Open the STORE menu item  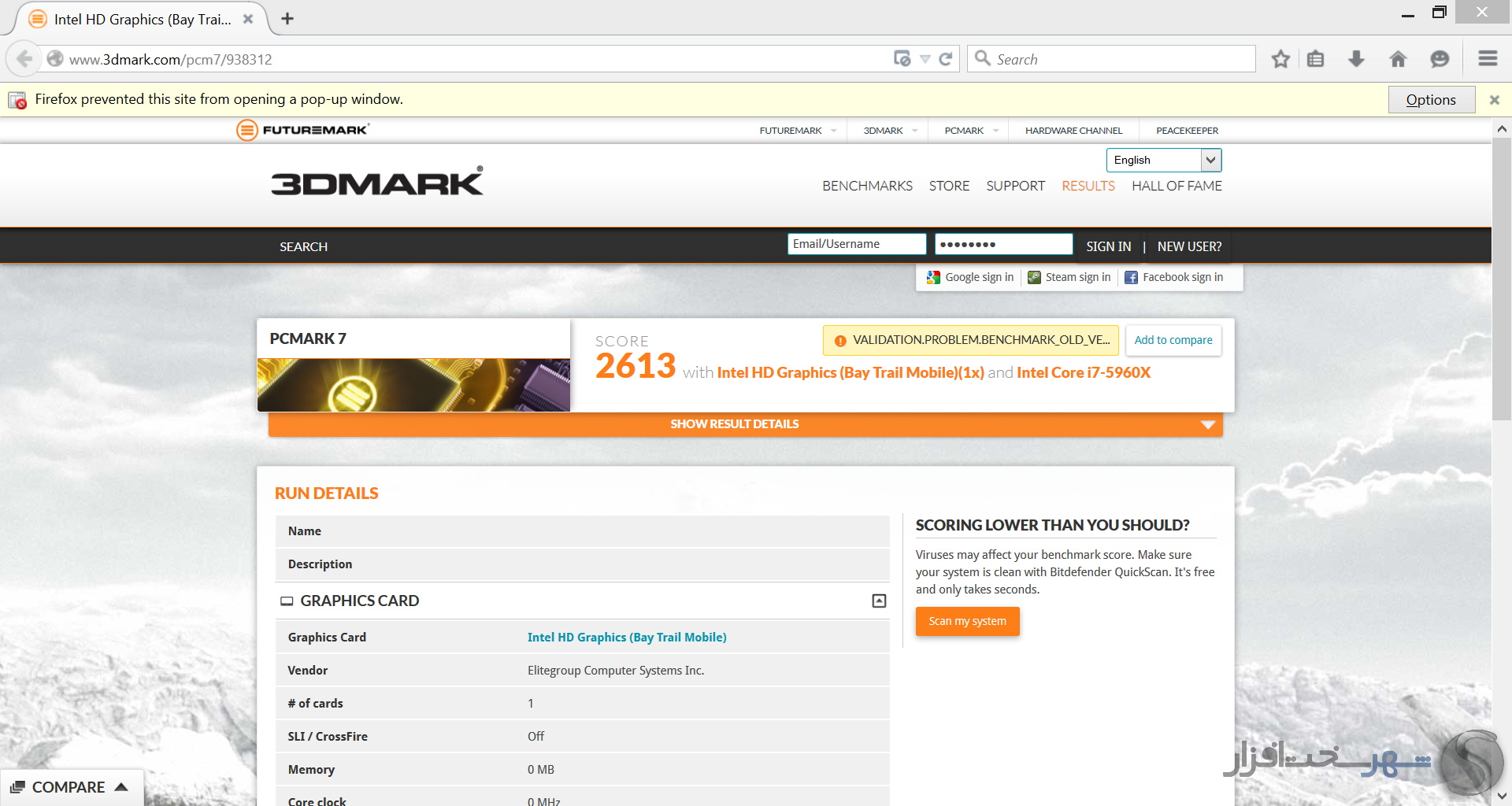click(x=949, y=186)
